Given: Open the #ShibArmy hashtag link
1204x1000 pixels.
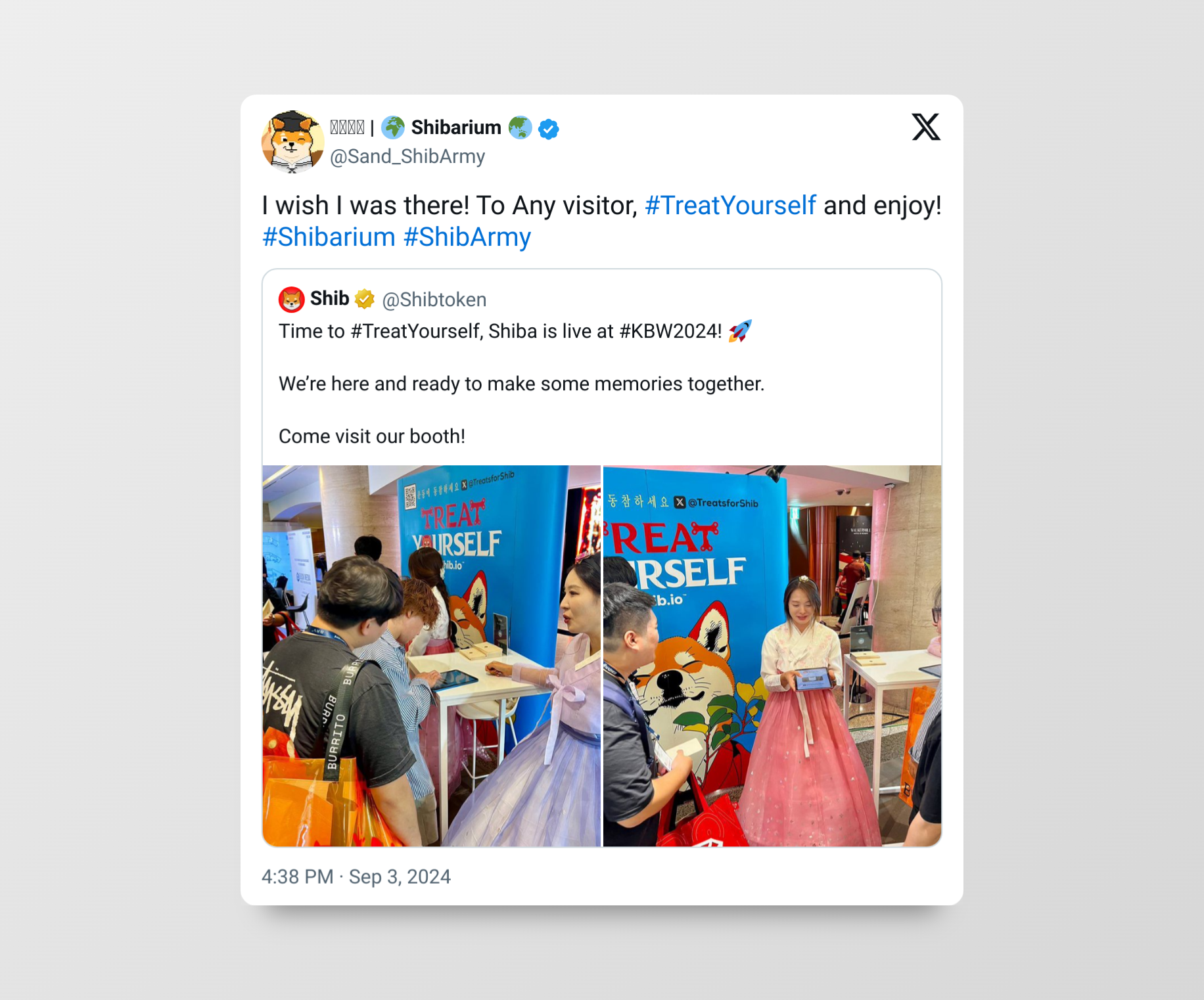Looking at the screenshot, I should pyautogui.click(x=467, y=237).
